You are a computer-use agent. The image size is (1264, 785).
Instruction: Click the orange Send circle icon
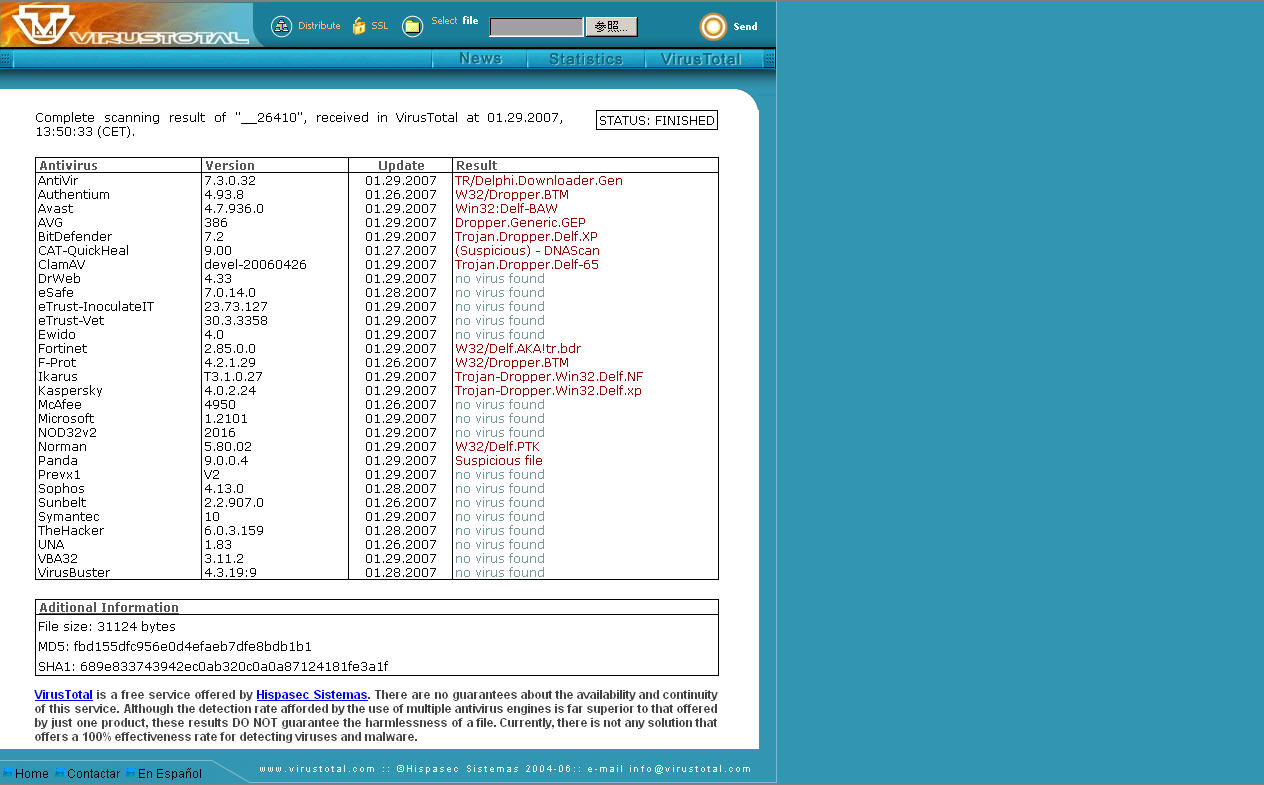[x=713, y=26]
